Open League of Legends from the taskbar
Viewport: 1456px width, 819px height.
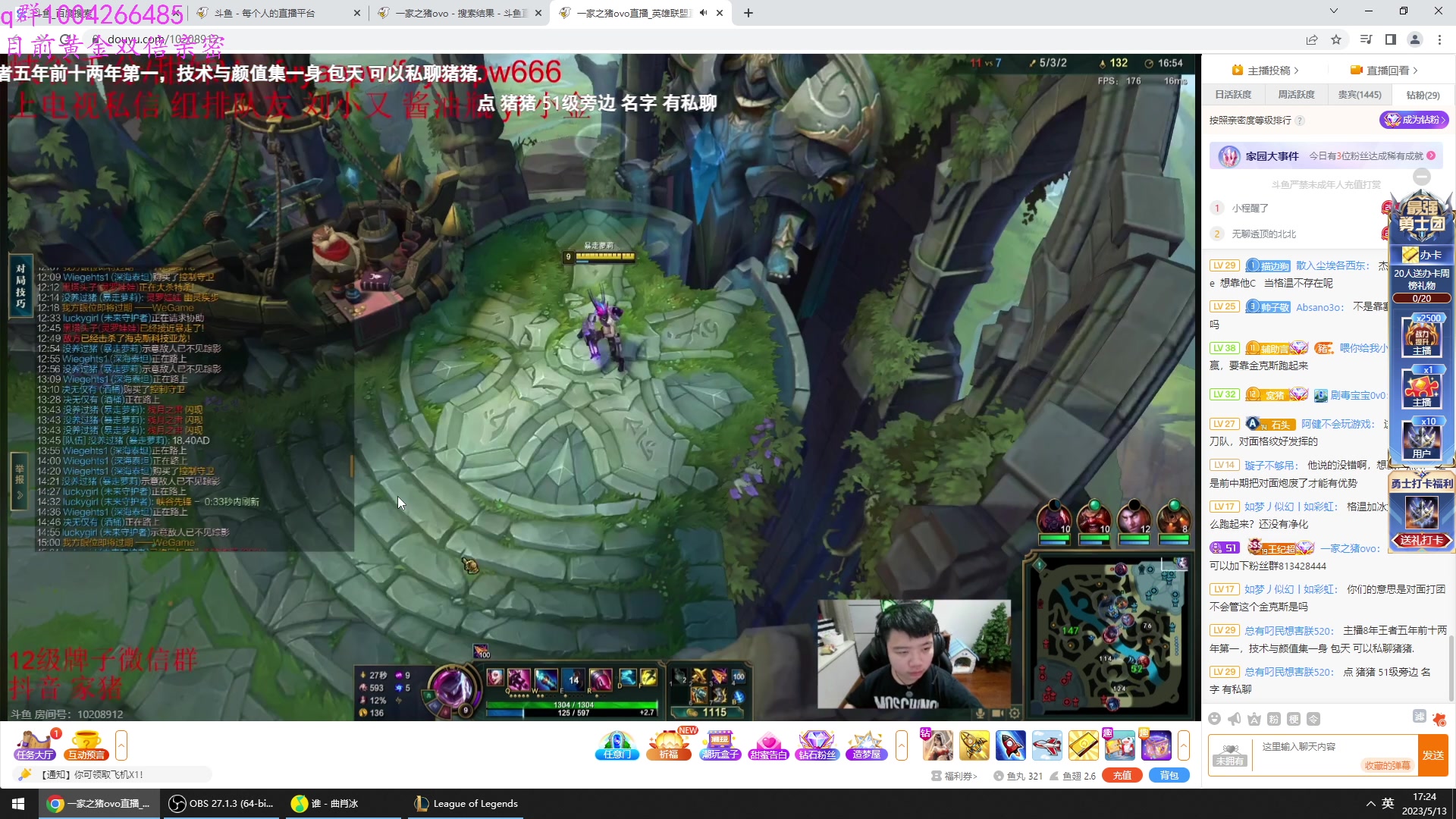[467, 804]
